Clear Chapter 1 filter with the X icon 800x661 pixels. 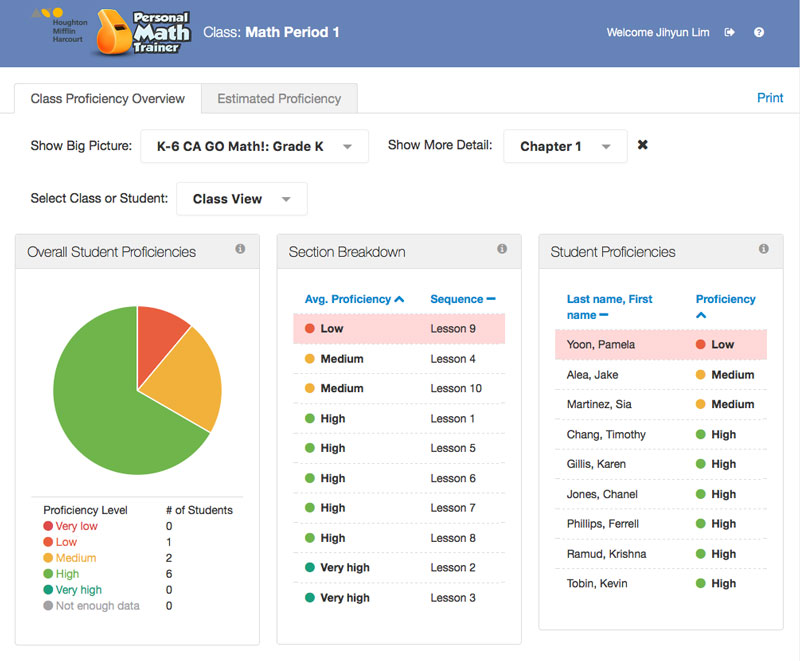(643, 145)
